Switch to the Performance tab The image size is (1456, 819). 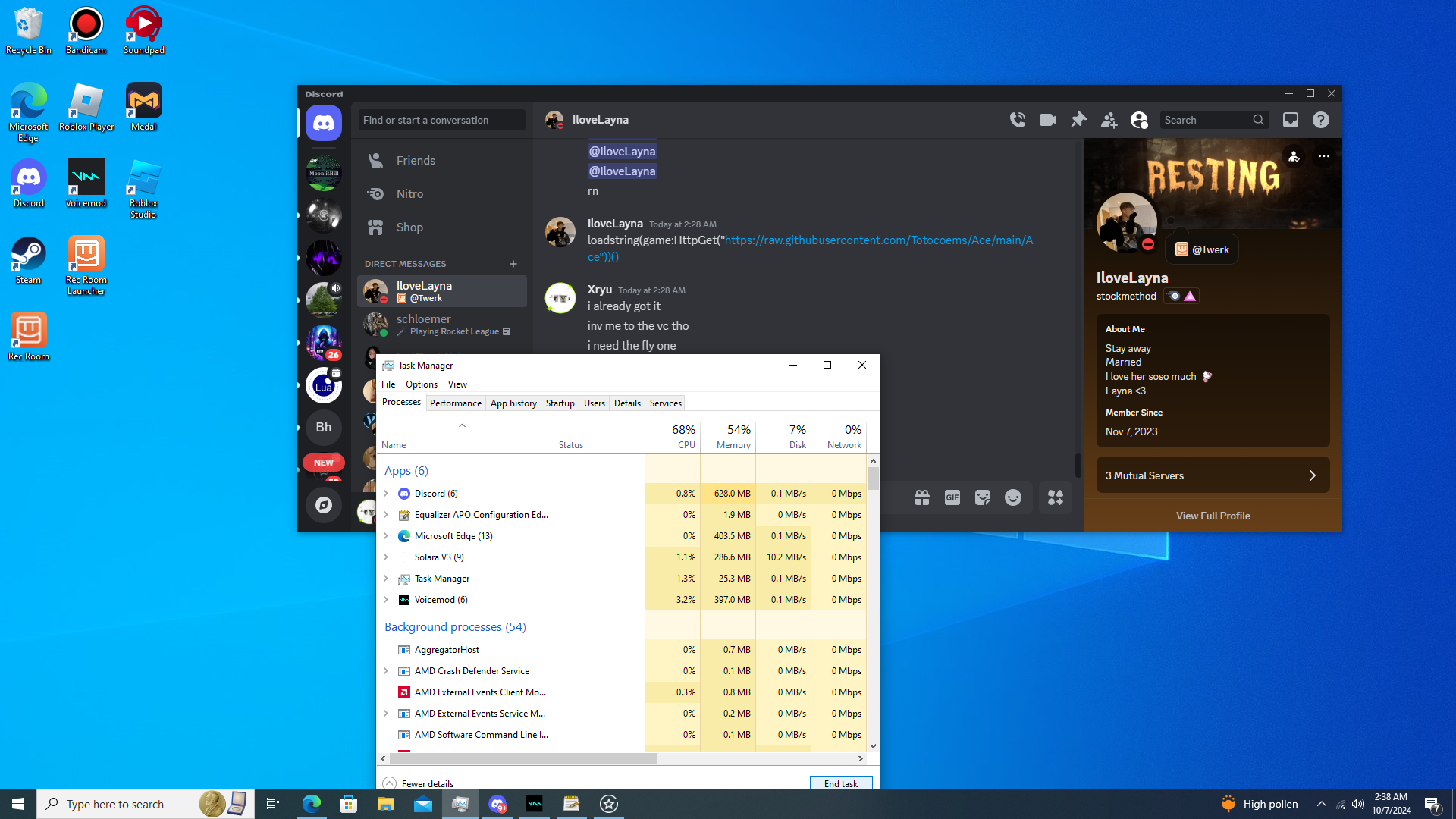(x=455, y=403)
